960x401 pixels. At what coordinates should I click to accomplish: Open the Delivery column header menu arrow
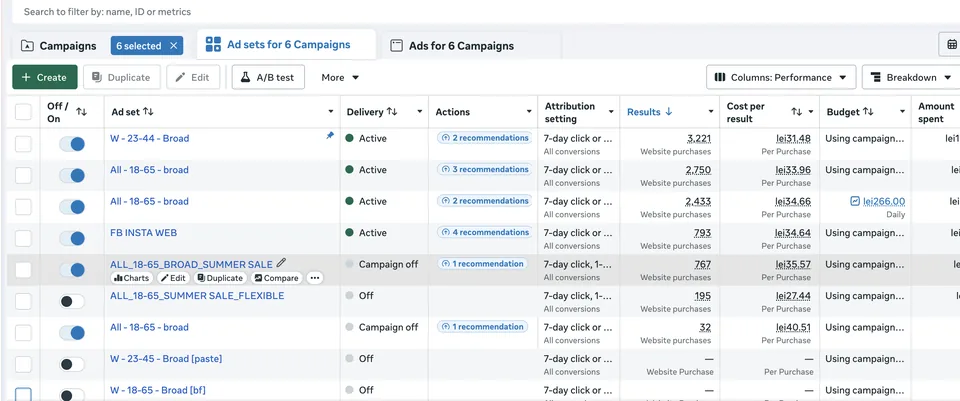tap(420, 112)
